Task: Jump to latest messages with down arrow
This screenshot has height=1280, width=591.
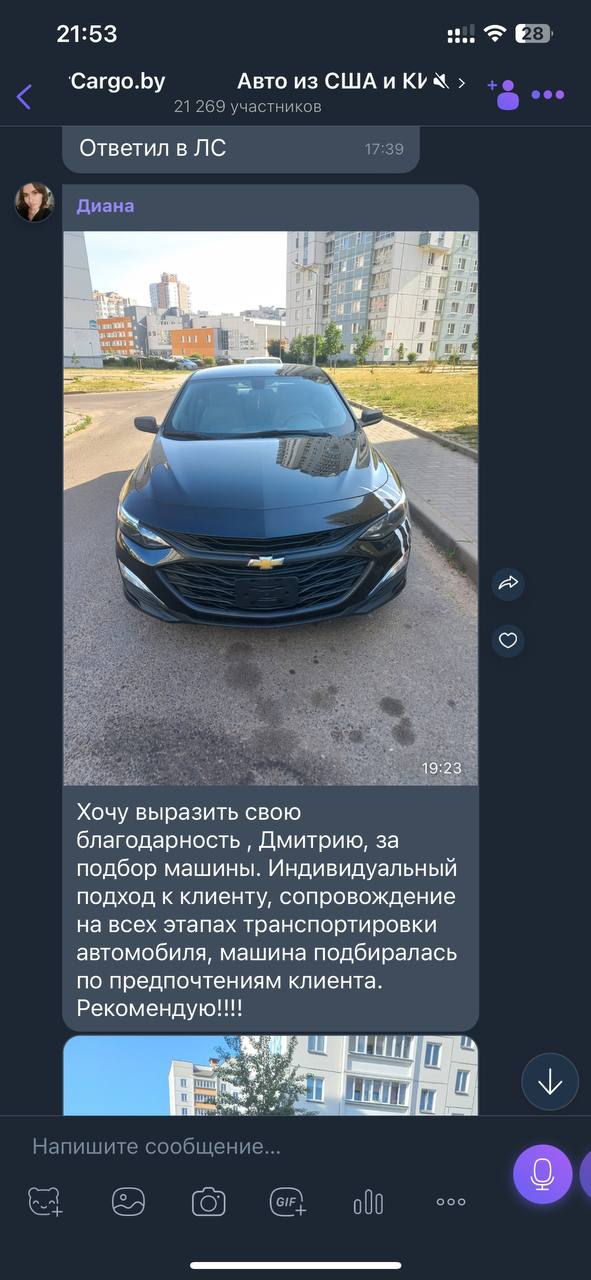Action: [x=550, y=1082]
